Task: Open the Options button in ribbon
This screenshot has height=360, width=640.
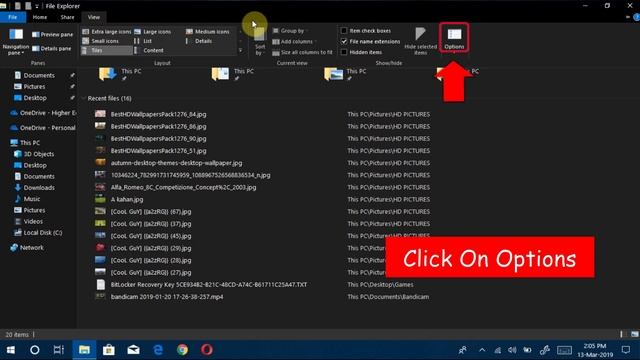Action: [454, 38]
